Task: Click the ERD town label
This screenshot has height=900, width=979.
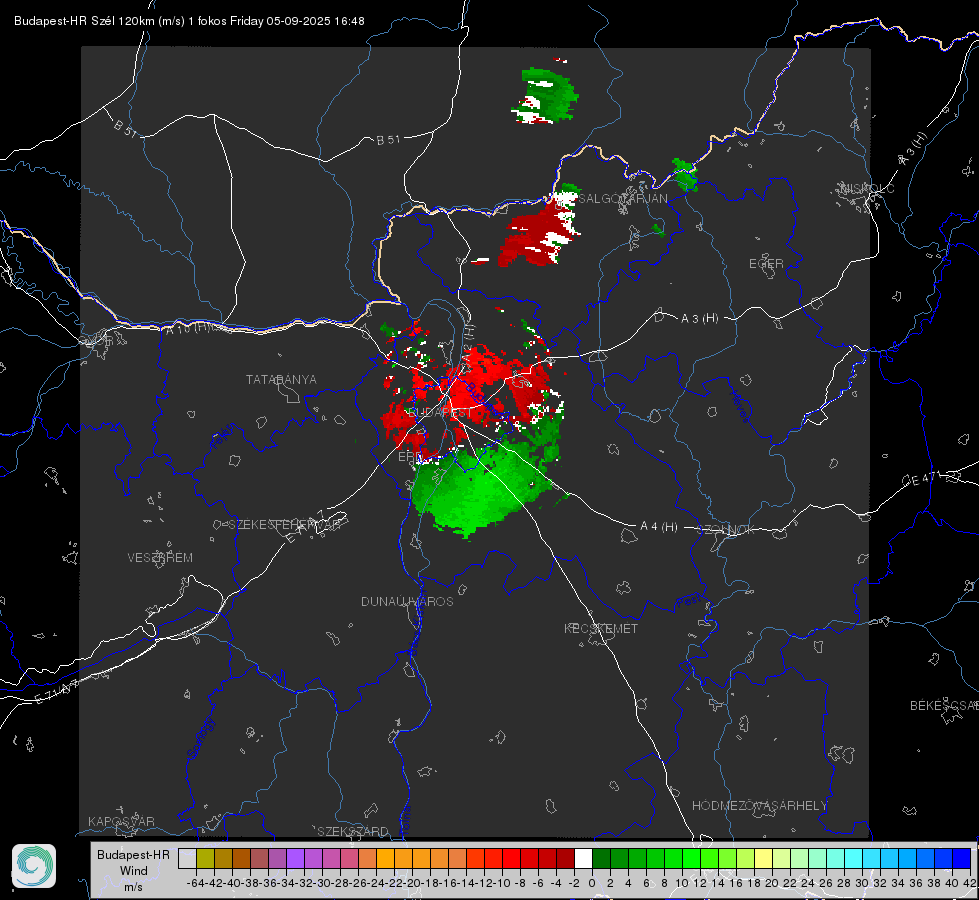Action: [x=410, y=457]
